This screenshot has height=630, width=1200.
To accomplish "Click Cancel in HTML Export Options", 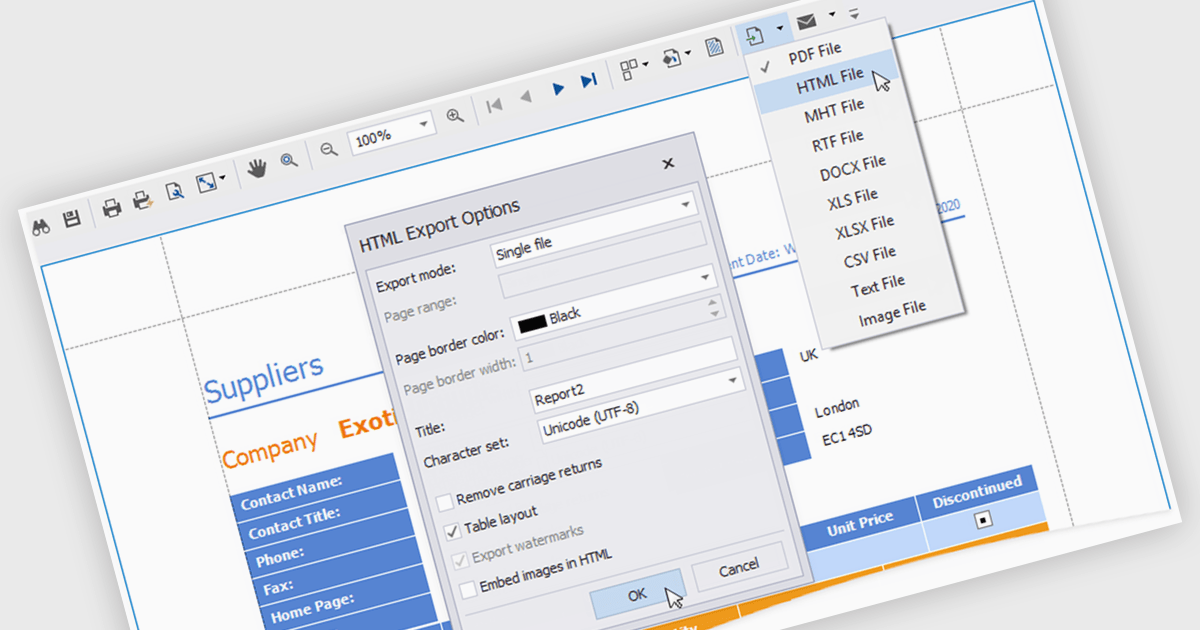I will [x=739, y=567].
